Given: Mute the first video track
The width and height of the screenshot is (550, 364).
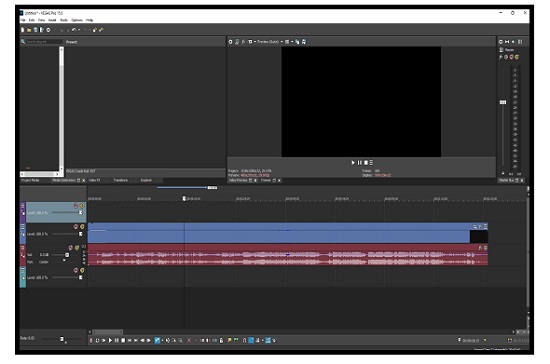Looking at the screenshot, I should pyautogui.click(x=76, y=205).
